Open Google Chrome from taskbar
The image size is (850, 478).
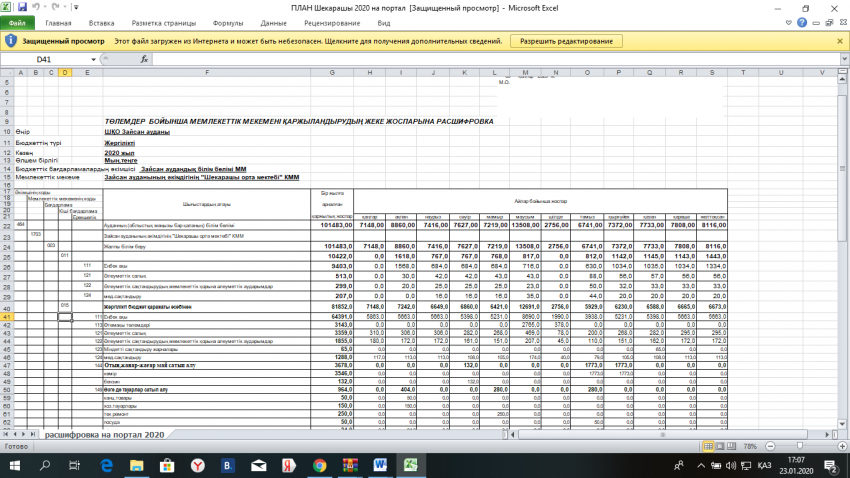(319, 466)
